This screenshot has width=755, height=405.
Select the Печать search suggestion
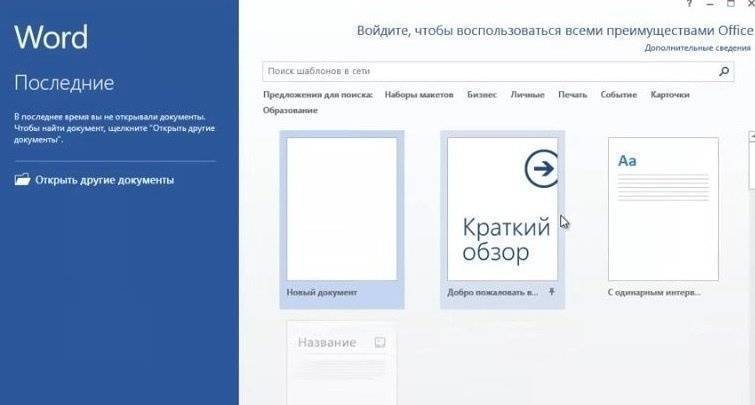coord(573,95)
